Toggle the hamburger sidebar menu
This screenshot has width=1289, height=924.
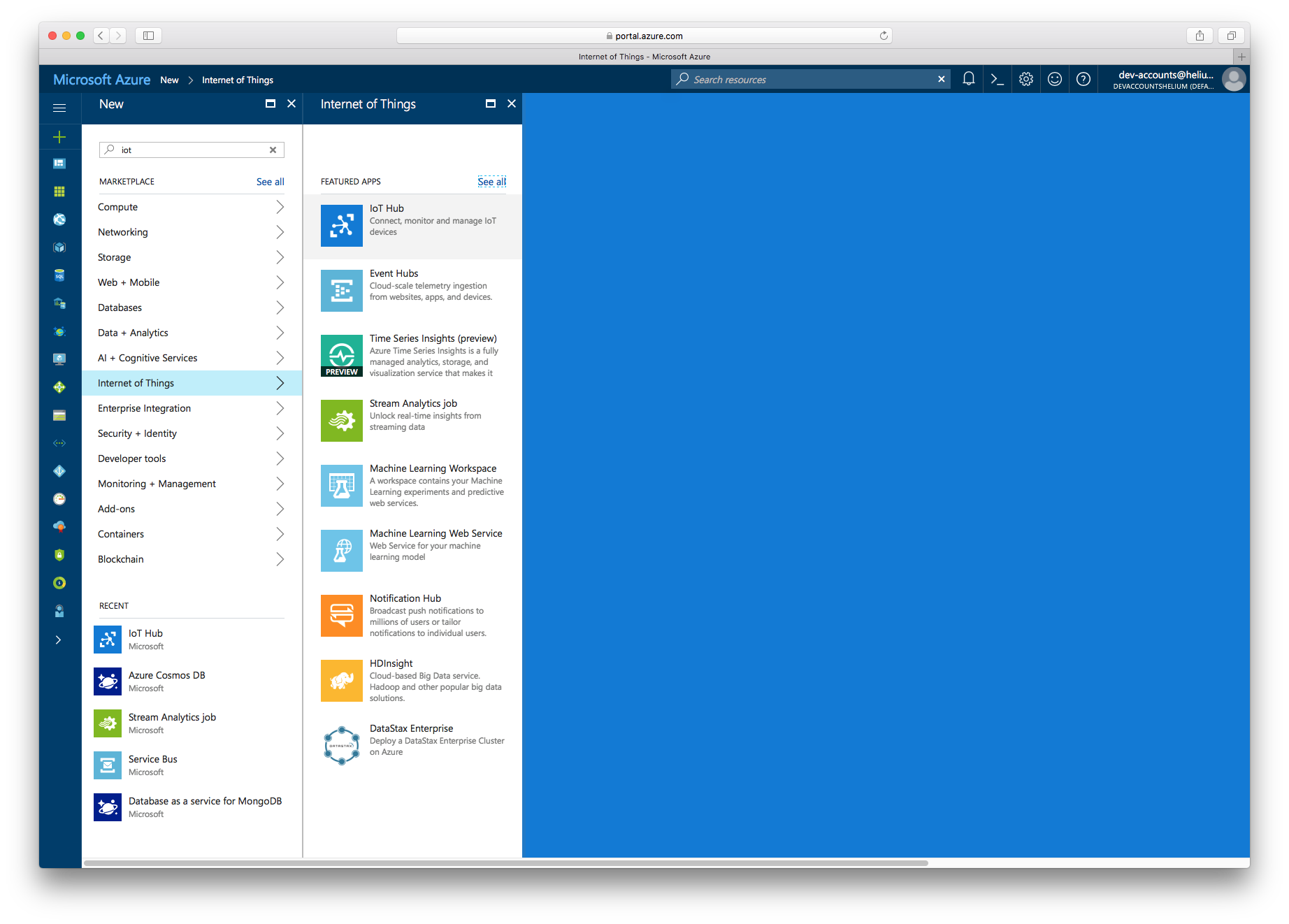(x=59, y=108)
